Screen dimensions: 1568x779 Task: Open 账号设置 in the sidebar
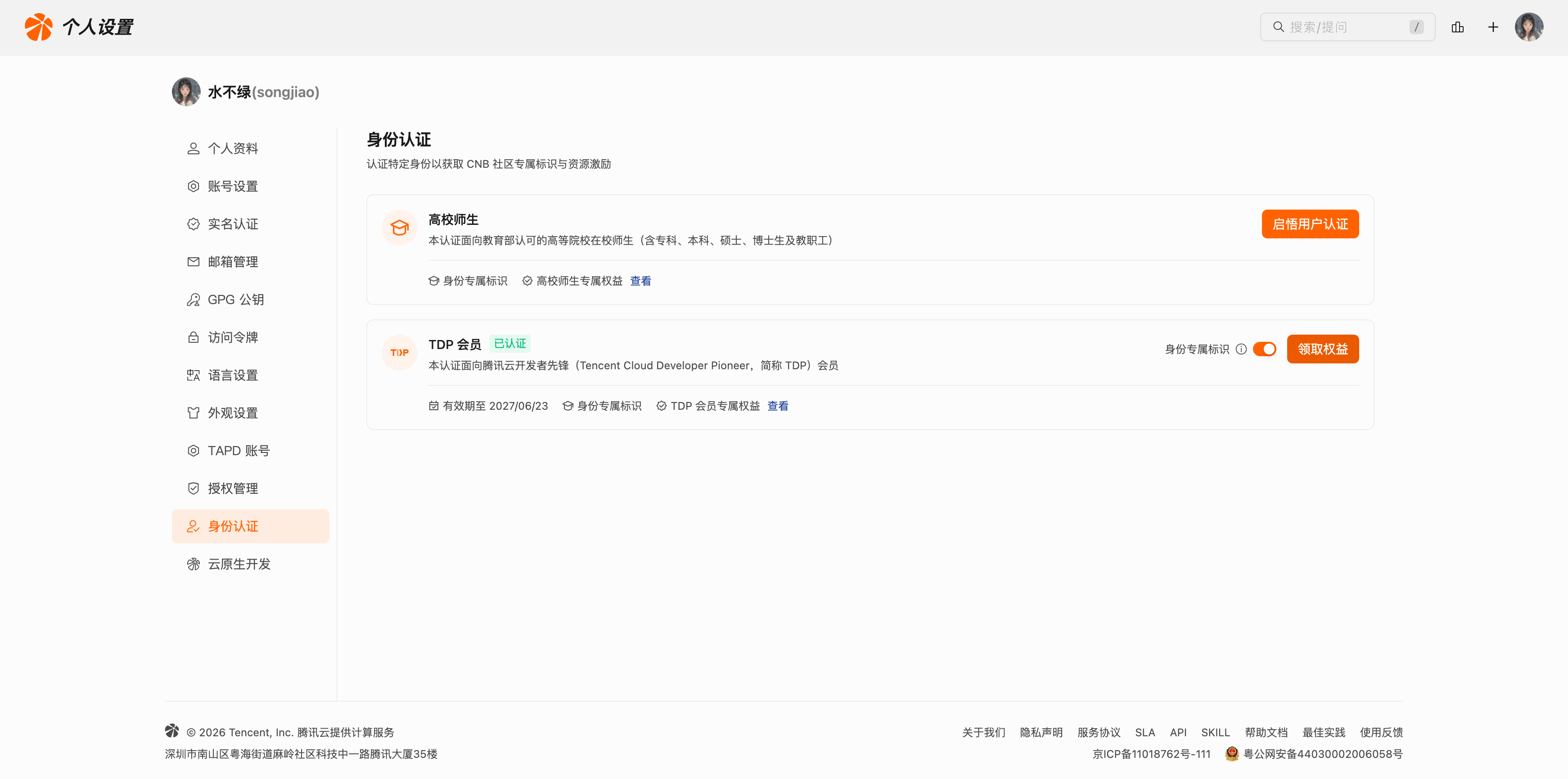click(x=251, y=186)
